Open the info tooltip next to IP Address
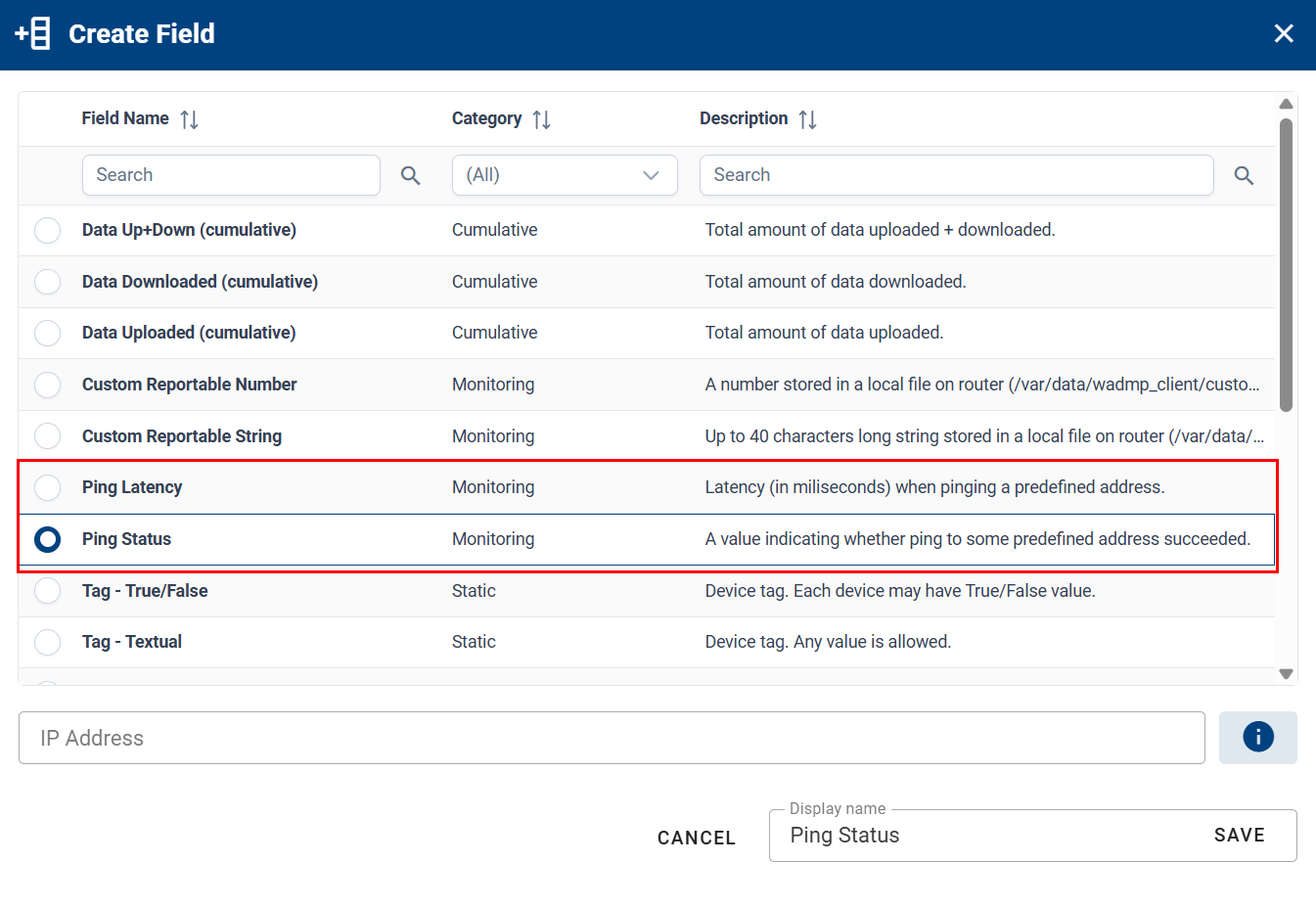The height and width of the screenshot is (908, 1316). click(1257, 737)
